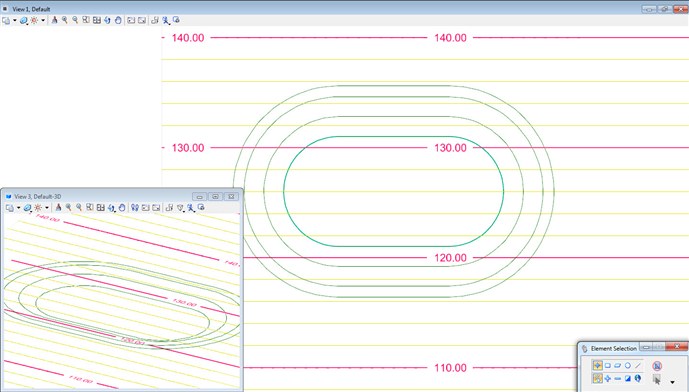This screenshot has width=689, height=392.
Task: Open Display Style icon in View 1 toolbar
Action: tap(24, 20)
